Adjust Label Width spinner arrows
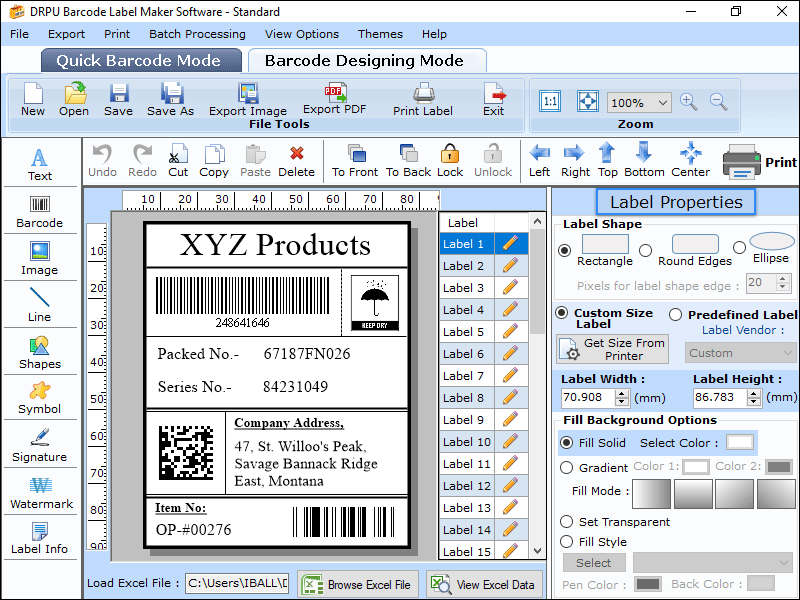The image size is (800, 600). coord(621,397)
